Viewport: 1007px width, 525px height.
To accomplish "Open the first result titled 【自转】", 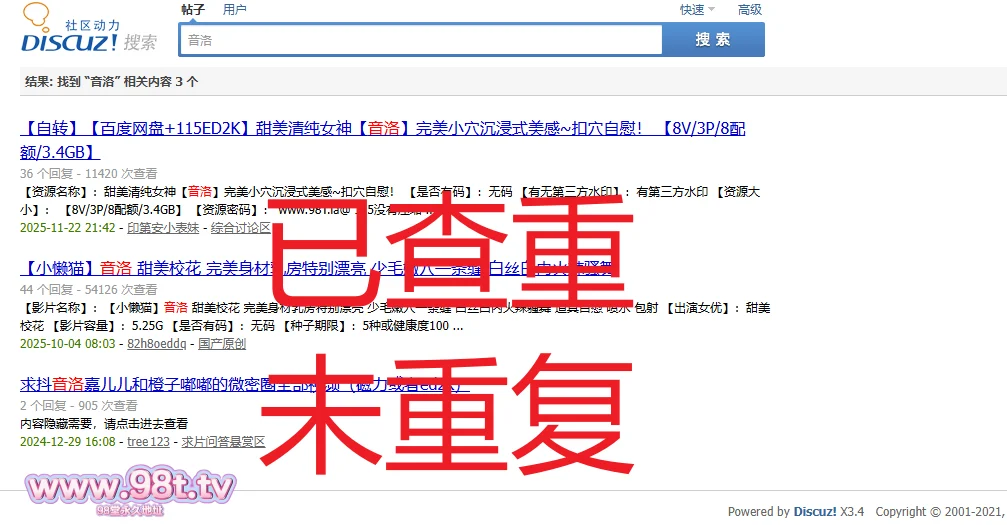I will click(382, 129).
